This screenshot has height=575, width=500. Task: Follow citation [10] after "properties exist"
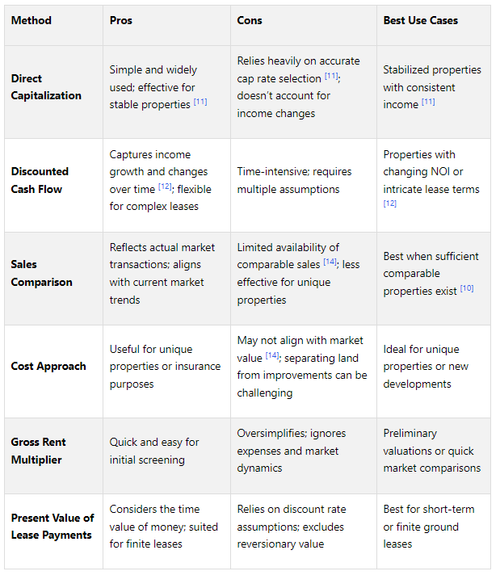[467, 288]
